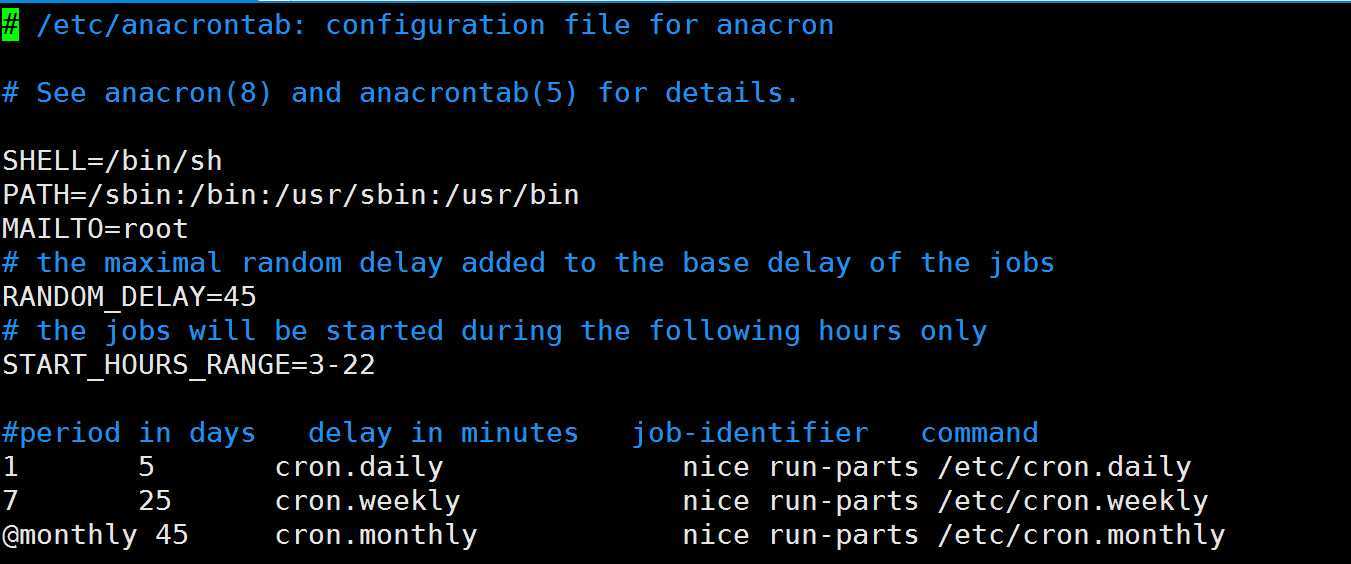The width and height of the screenshot is (1351, 564).
Task: Place cursor on RANDOM_DELAY=45 value
Action: [239, 297]
